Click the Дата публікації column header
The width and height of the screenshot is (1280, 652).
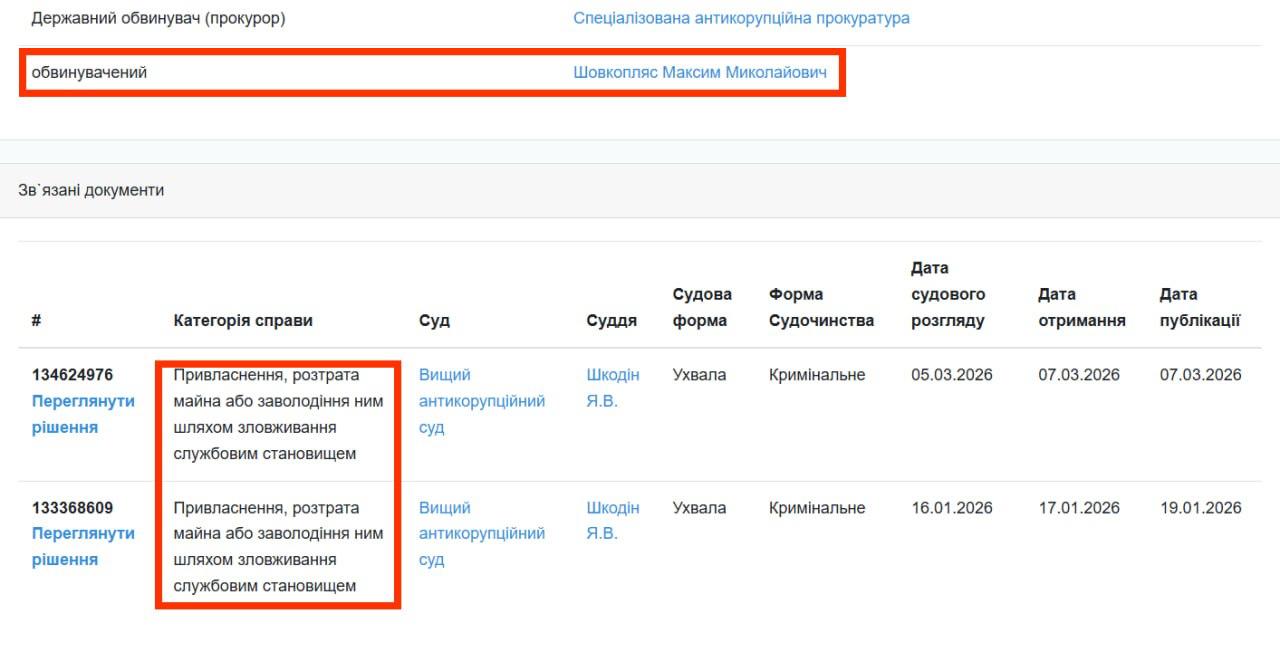pos(1200,307)
